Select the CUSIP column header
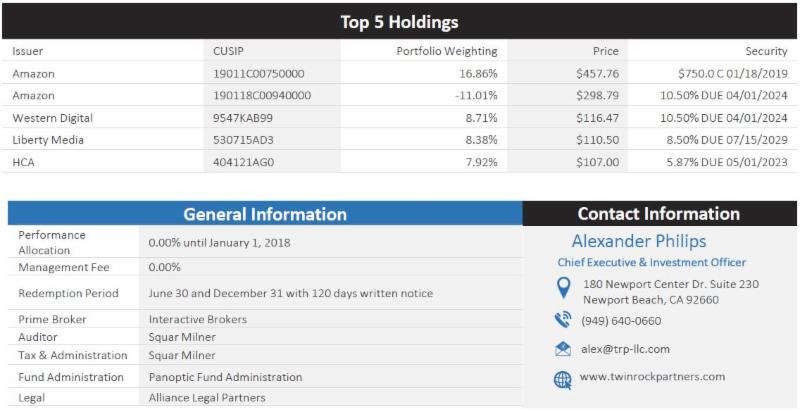The image size is (800, 412). (229, 51)
